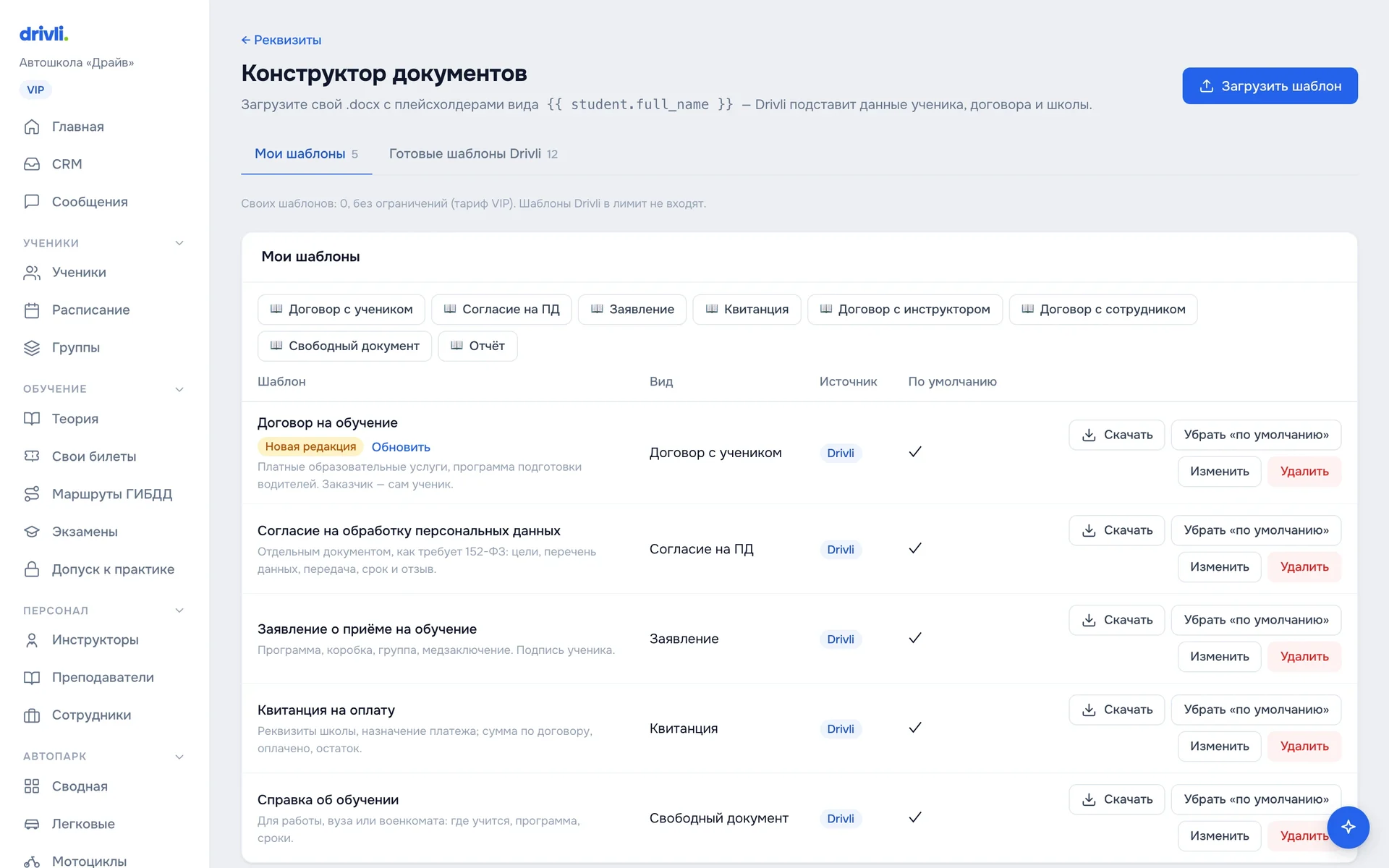The image size is (1389, 868).
Task: Download the Договор на обучение template
Action: point(1116,435)
